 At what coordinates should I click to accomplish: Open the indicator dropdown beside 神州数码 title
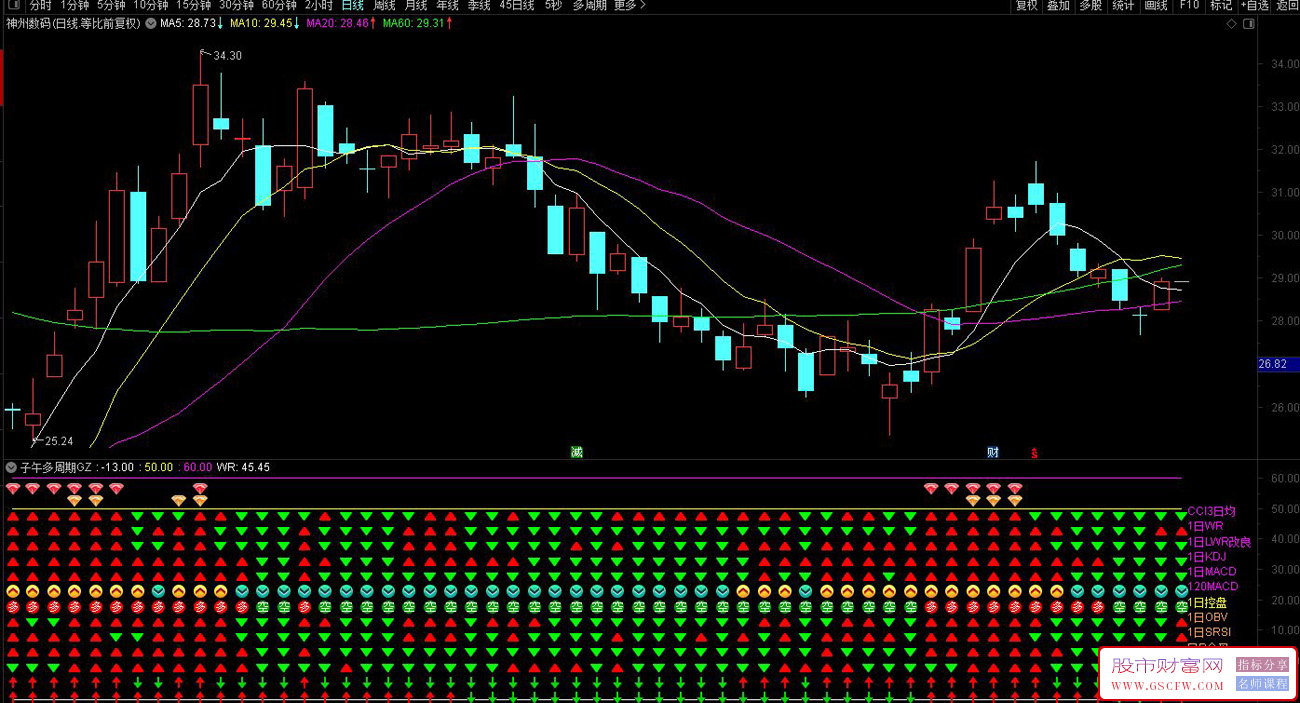[x=150, y=23]
